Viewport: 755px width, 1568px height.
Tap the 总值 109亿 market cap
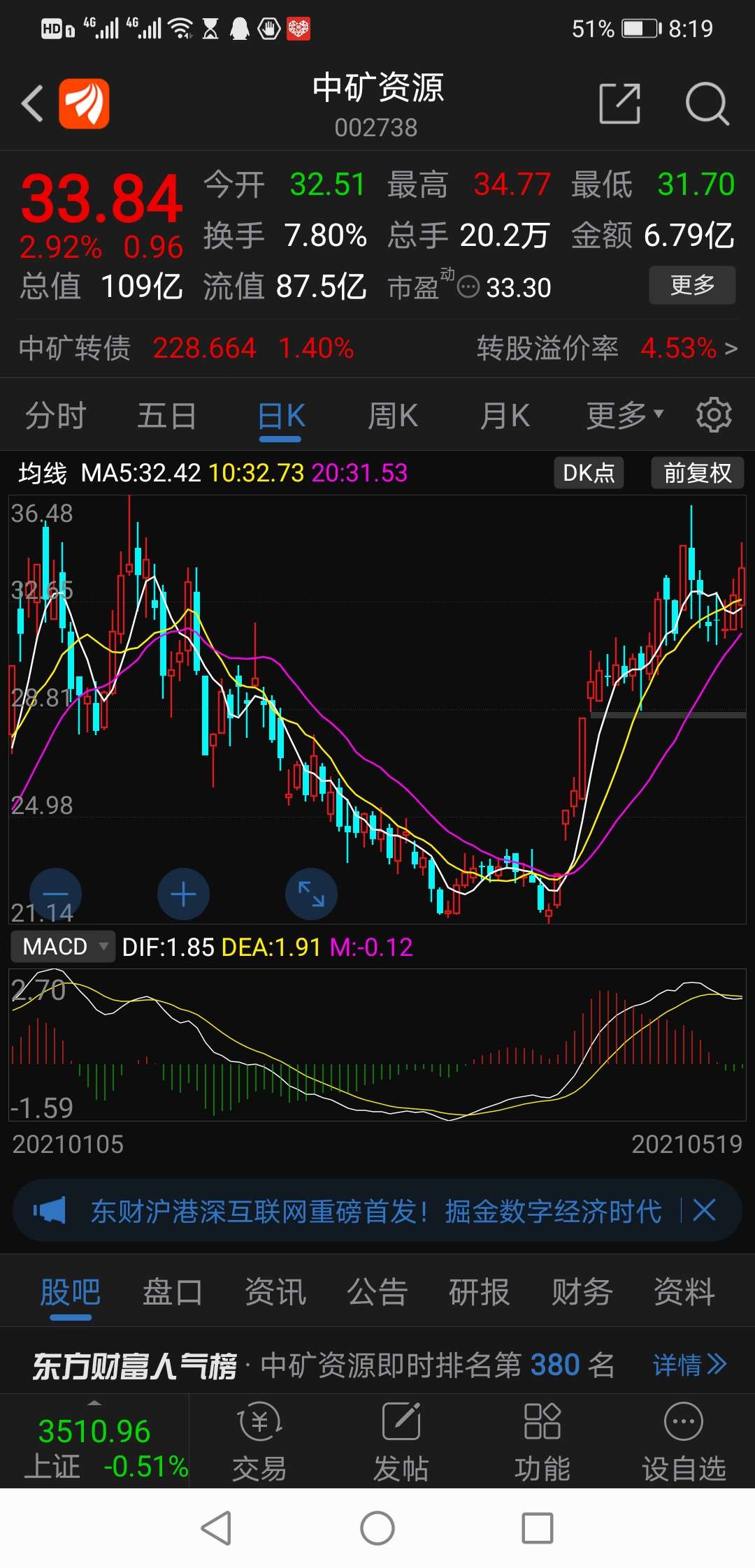101,286
